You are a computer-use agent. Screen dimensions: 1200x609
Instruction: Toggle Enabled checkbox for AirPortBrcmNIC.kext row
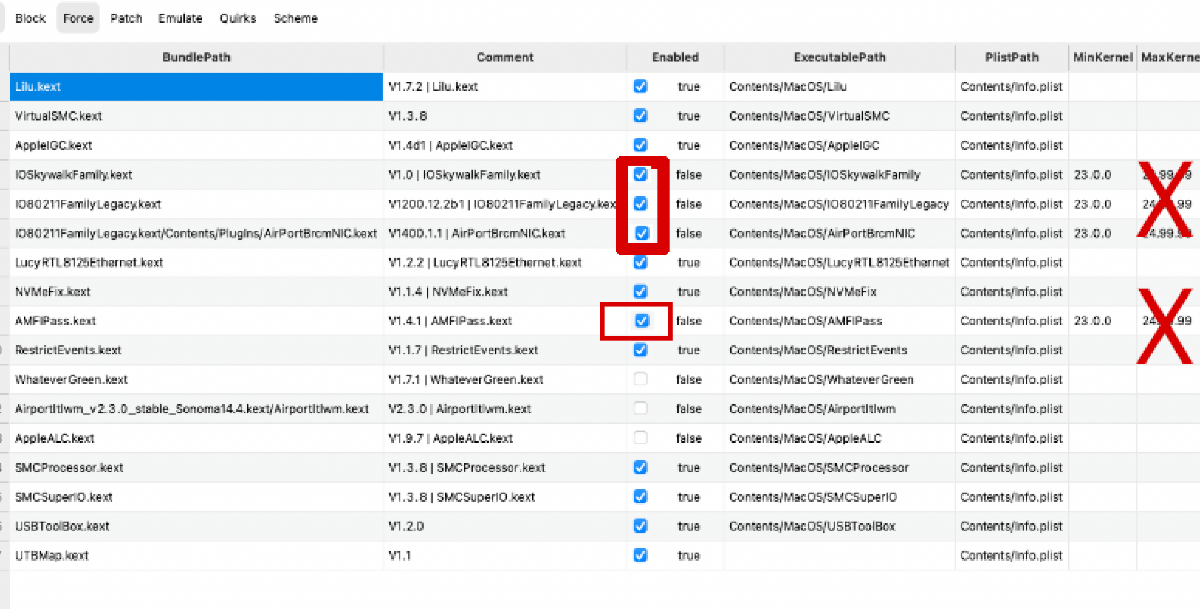pyautogui.click(x=640, y=233)
